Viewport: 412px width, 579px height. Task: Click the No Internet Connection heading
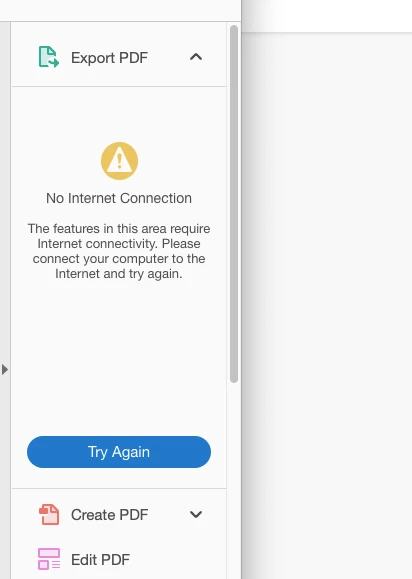coord(119,198)
